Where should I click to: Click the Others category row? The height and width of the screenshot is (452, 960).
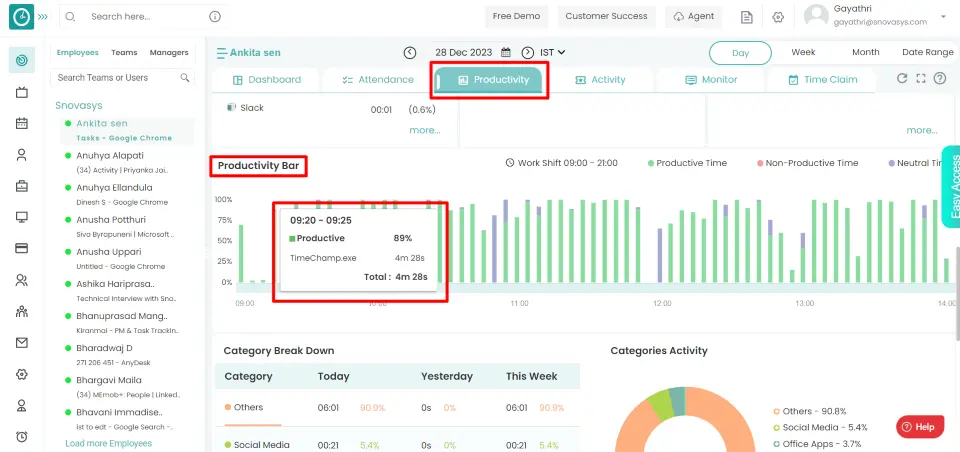point(397,408)
